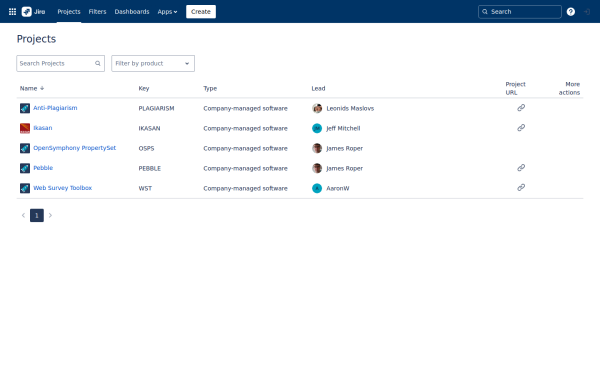Image resolution: width=600 pixels, height=375 pixels.
Task: Click James Roper name in OSPS row
Action: click(344, 148)
